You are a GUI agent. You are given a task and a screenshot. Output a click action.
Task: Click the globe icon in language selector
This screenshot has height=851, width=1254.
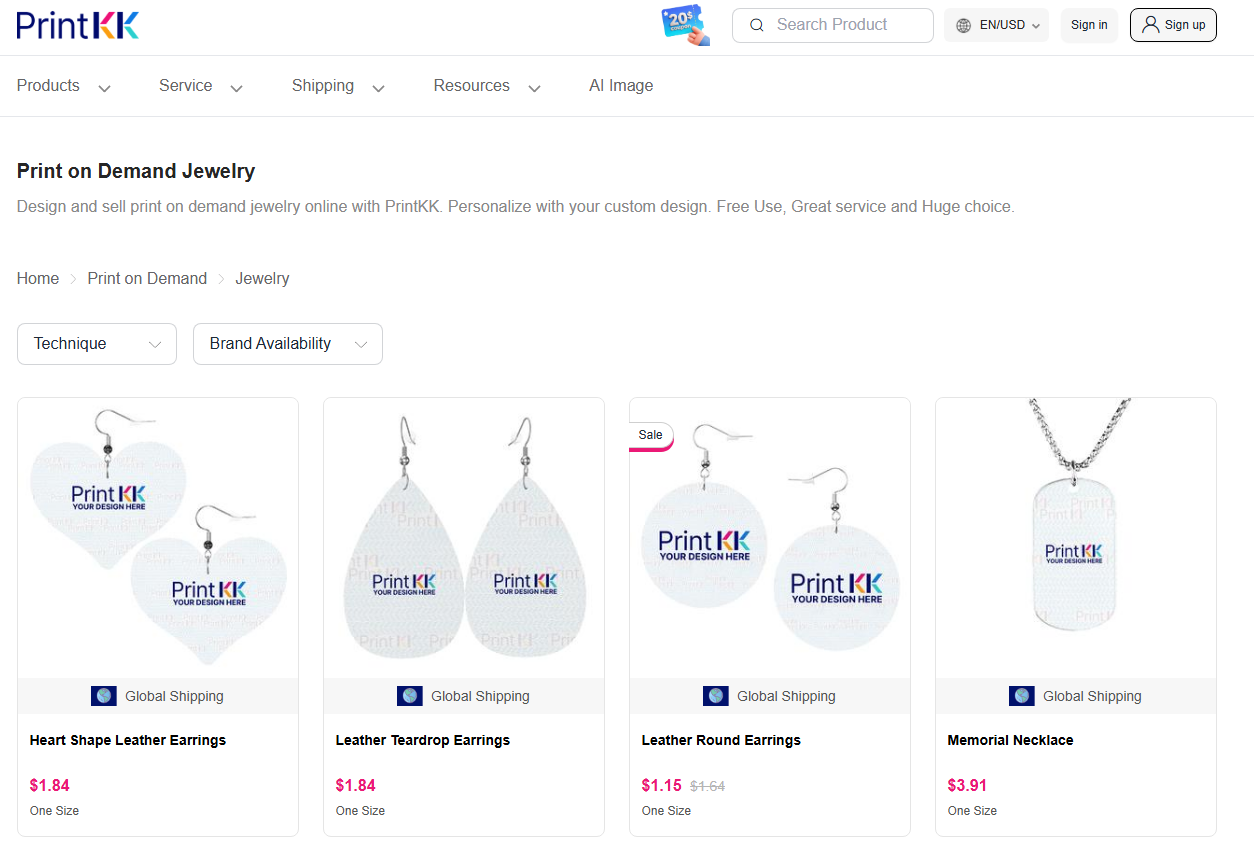tap(961, 25)
